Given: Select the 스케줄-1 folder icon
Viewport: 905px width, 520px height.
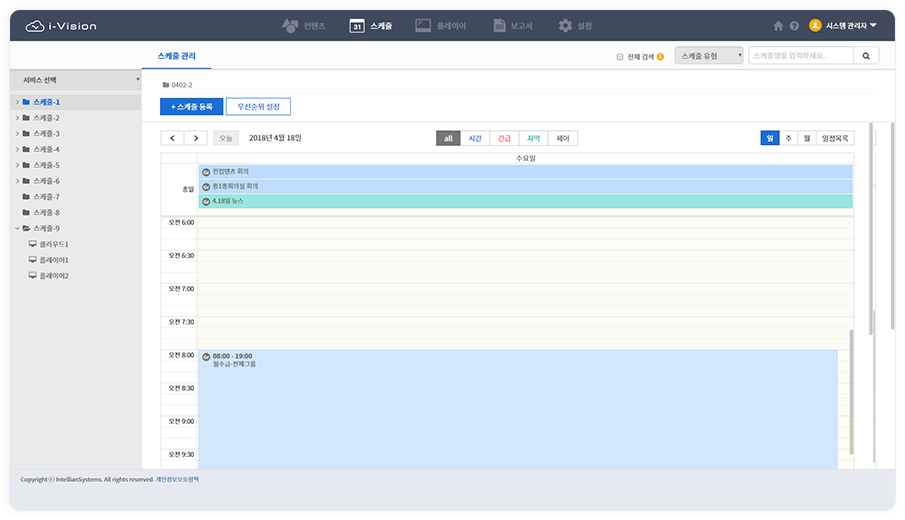Looking at the screenshot, I should 26,102.
